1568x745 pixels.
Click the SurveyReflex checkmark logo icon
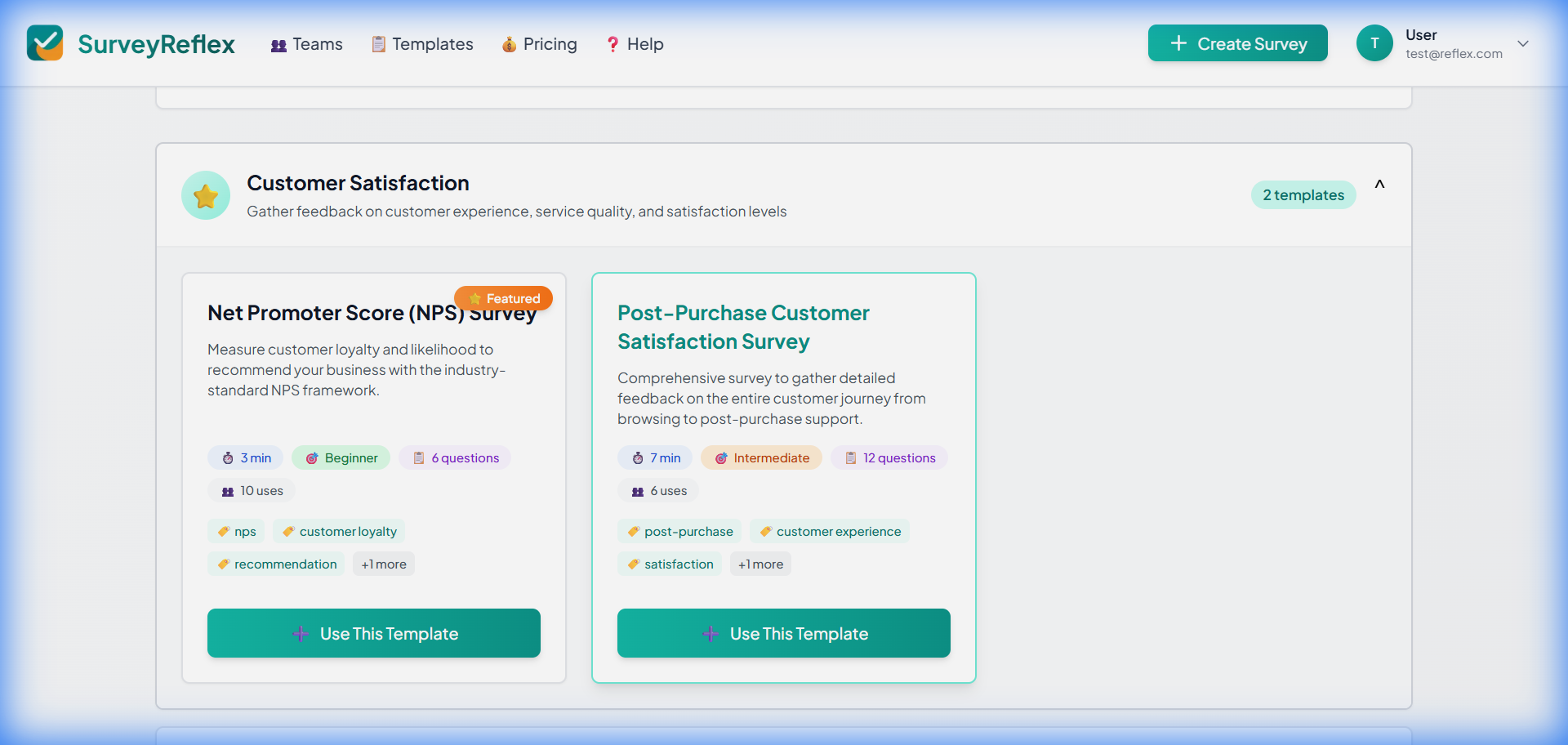(45, 43)
